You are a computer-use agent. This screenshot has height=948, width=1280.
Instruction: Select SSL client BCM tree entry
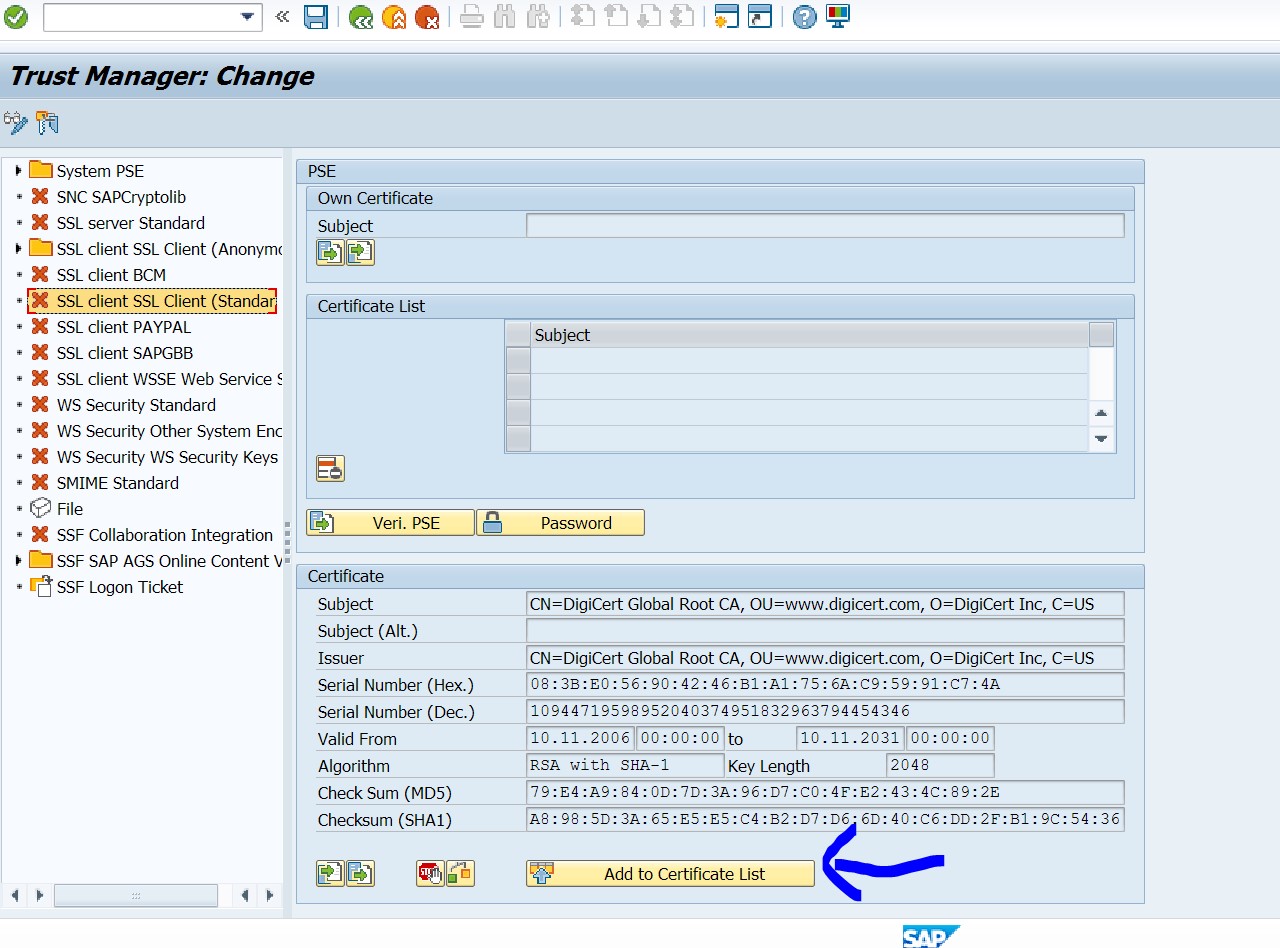pos(111,275)
